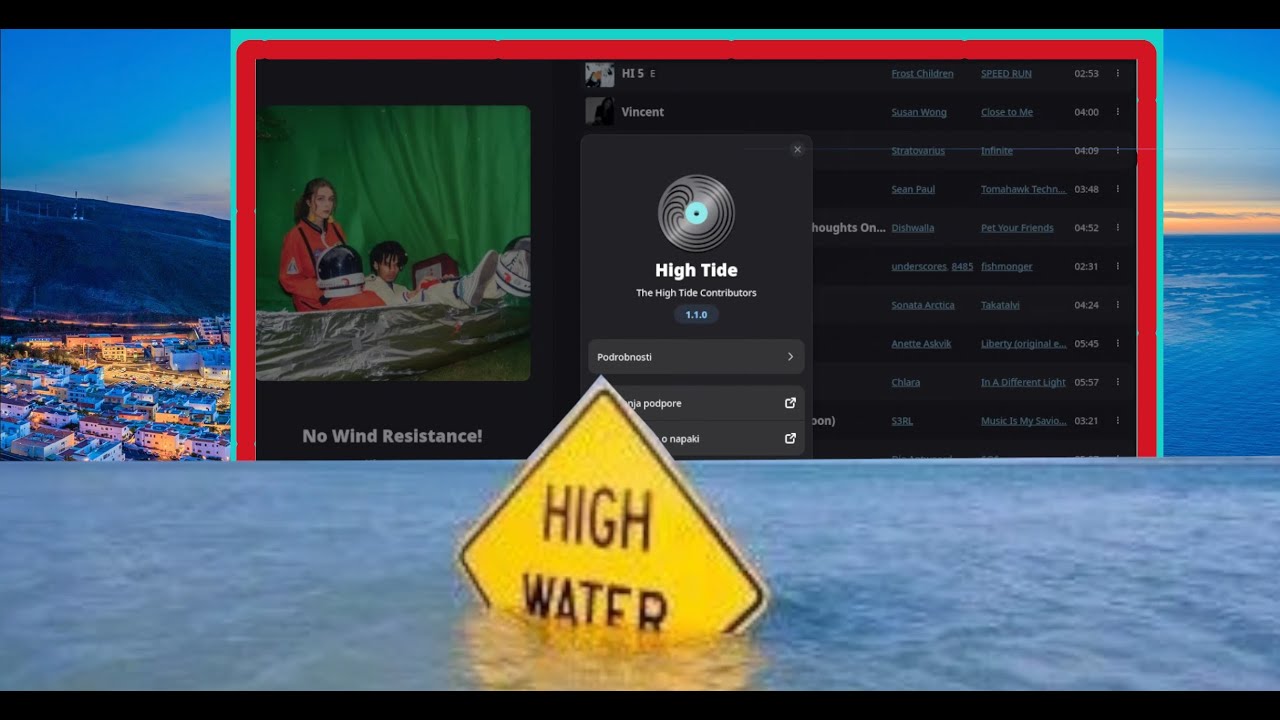Screen dimensions: 1280x720
Task: Open the Susan Wong artist link
Action: click(x=919, y=112)
